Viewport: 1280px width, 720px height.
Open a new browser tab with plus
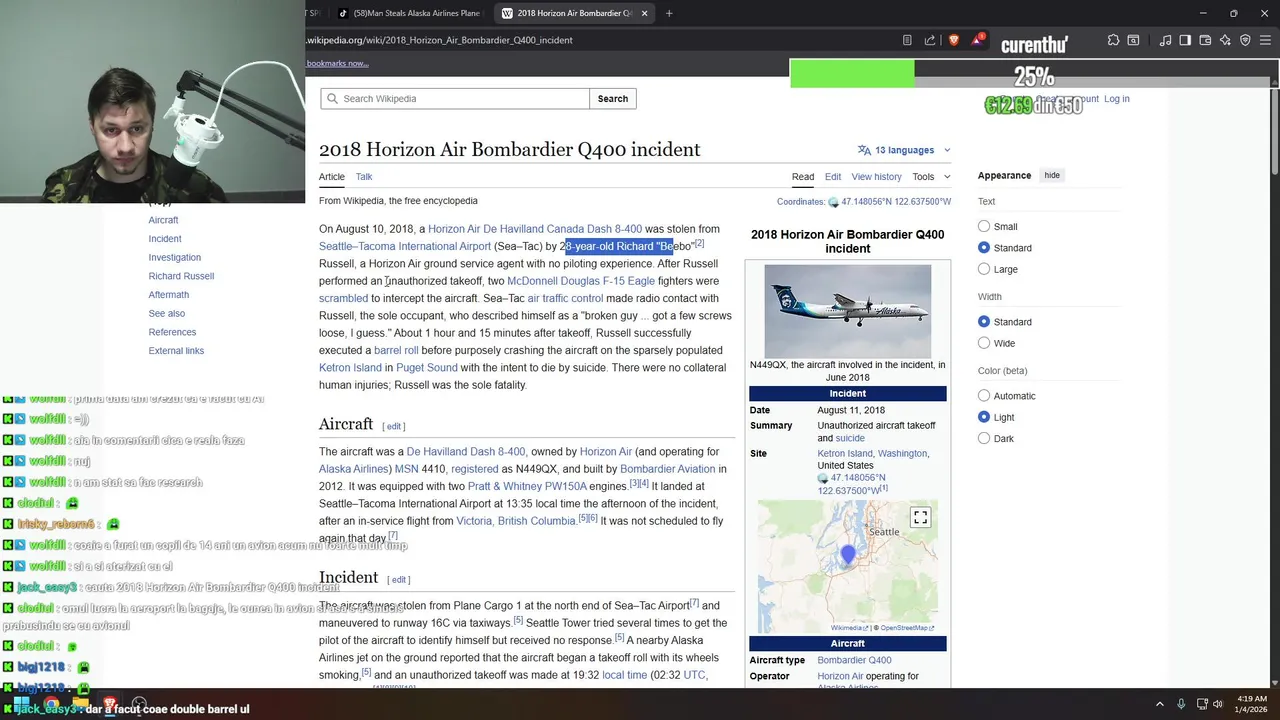click(x=669, y=13)
